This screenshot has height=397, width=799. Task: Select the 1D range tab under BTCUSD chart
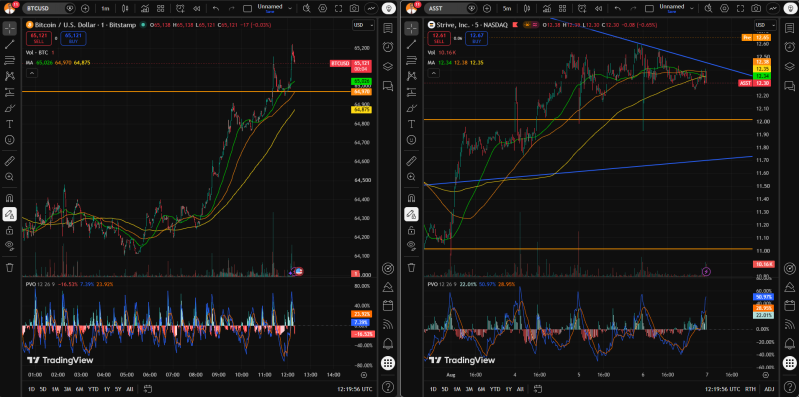click(32, 389)
